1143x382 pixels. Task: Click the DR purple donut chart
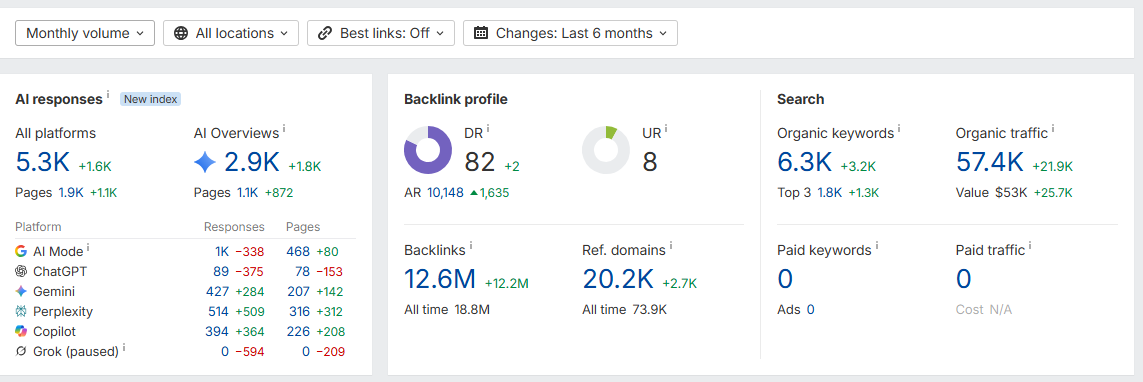428,149
